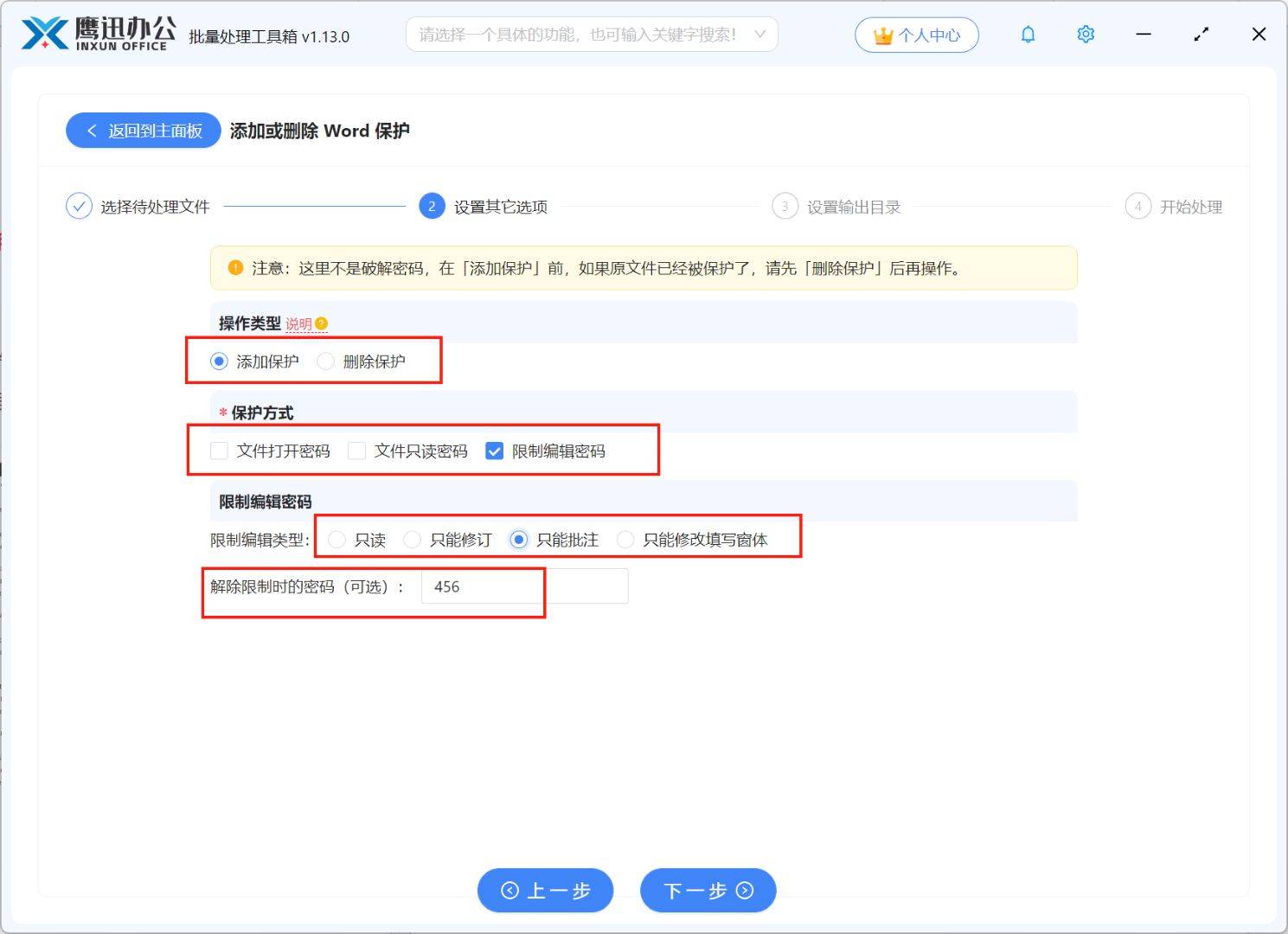Open the function search dropdown
This screenshot has height=934, width=1288.
(x=592, y=35)
